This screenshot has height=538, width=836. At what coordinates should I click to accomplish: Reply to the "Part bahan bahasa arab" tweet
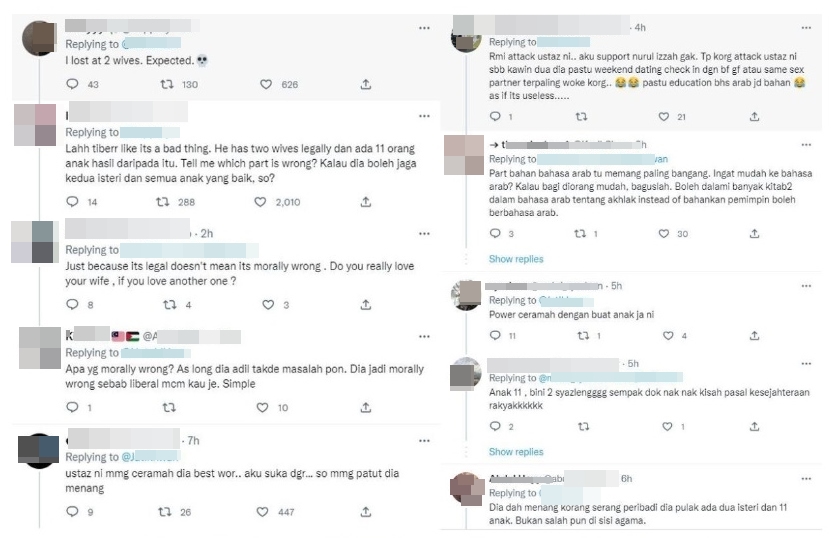coord(495,234)
